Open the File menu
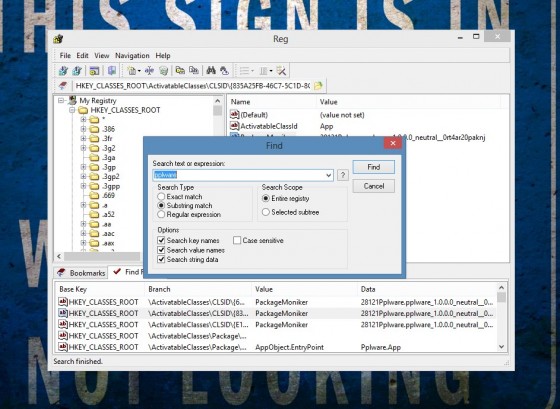The height and width of the screenshot is (409, 560). (65, 55)
